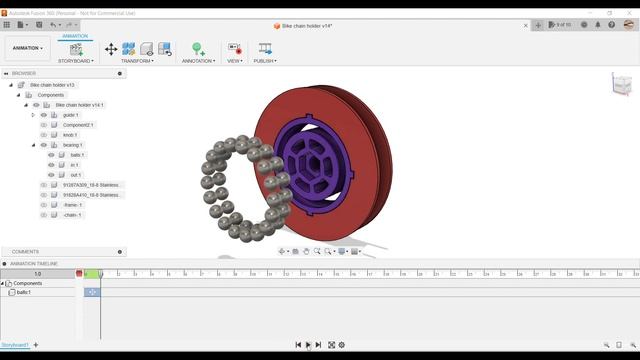Click the Publish video icon
This screenshot has width=640, height=360.
pos(265,49)
